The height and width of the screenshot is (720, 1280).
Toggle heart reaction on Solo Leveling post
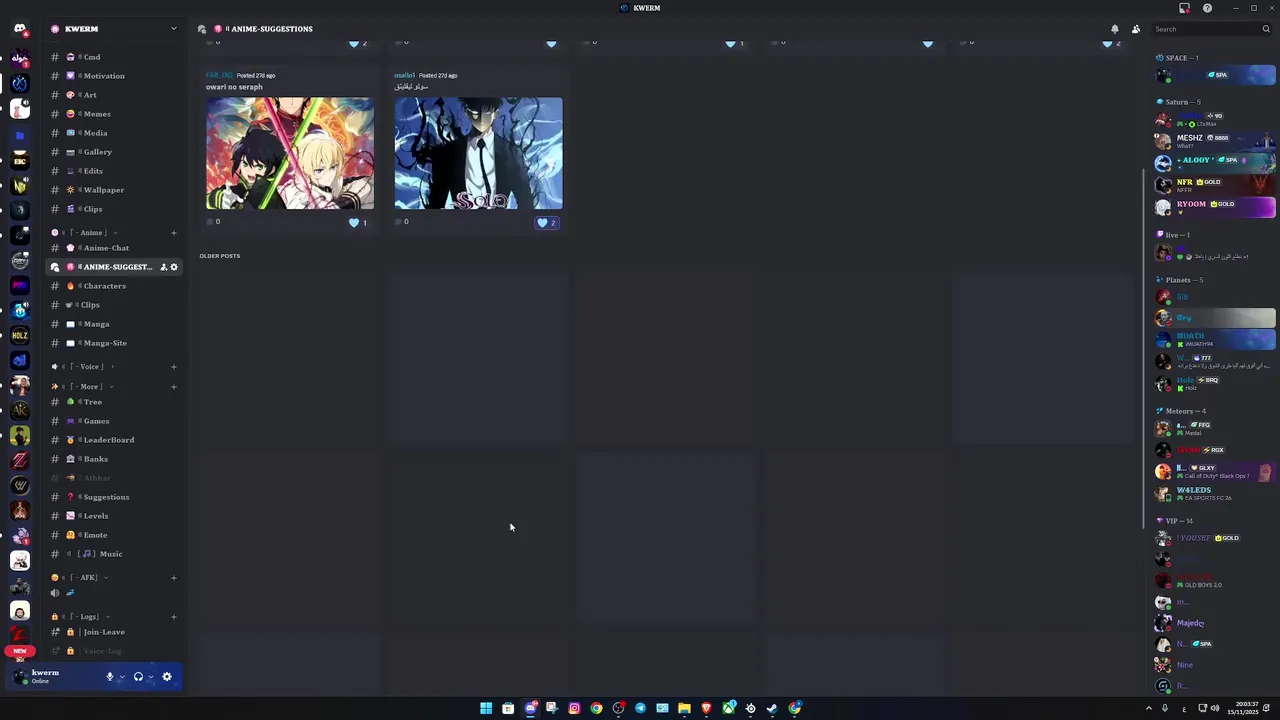[547, 223]
